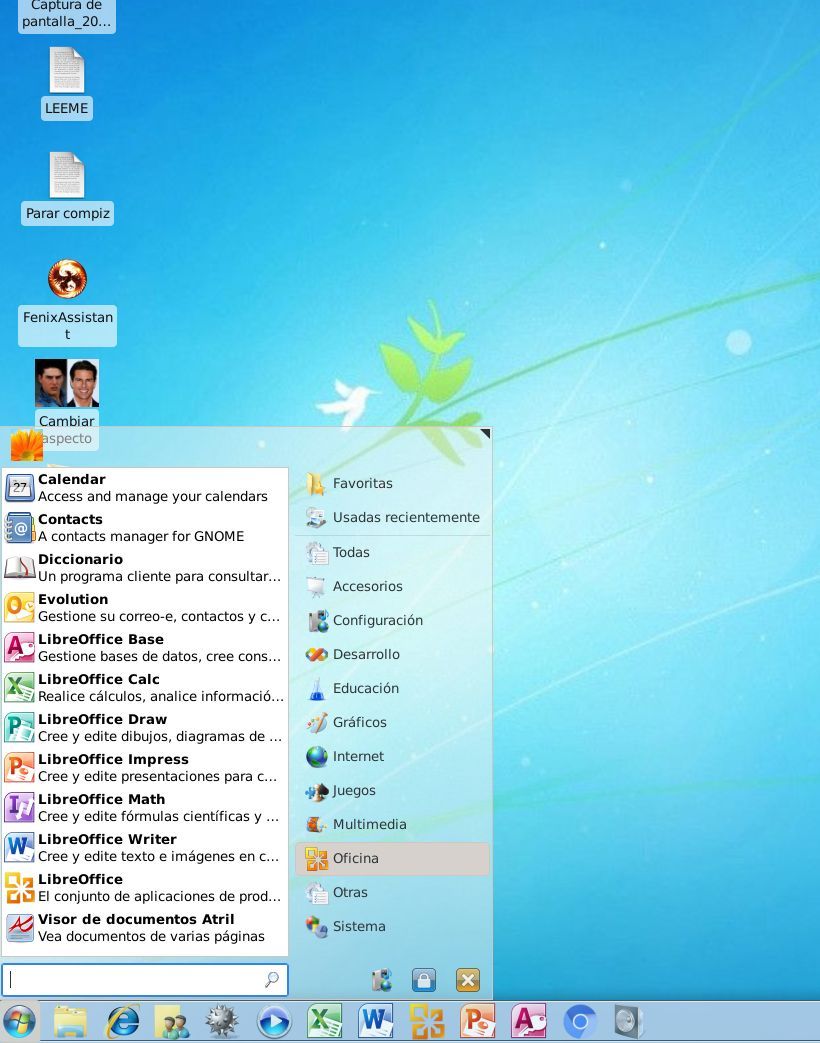Show Usadas recientemente applications
The image size is (820, 1043).
[392, 518]
